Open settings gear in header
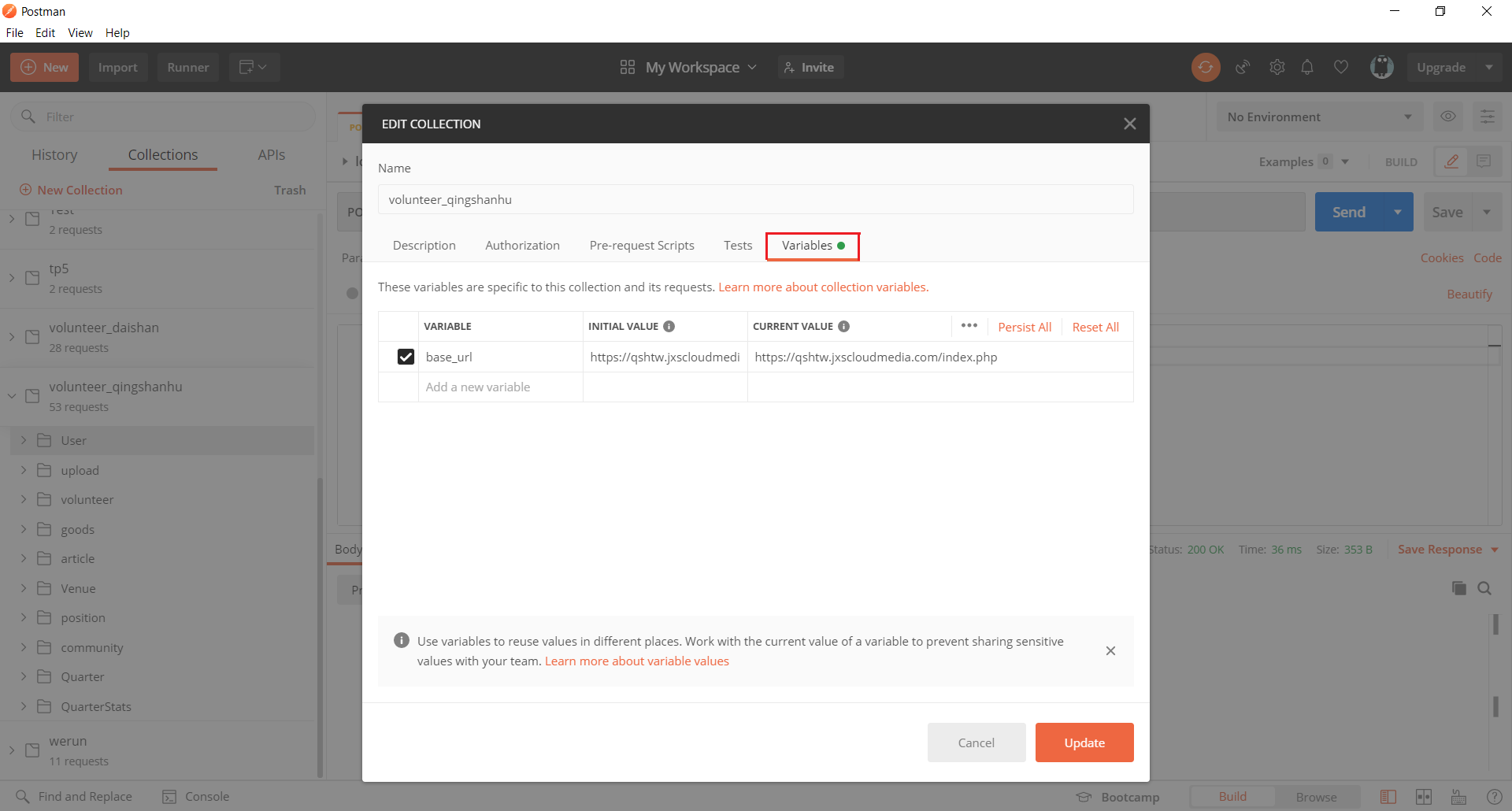Viewport: 1512px width, 811px height. coord(1277,68)
